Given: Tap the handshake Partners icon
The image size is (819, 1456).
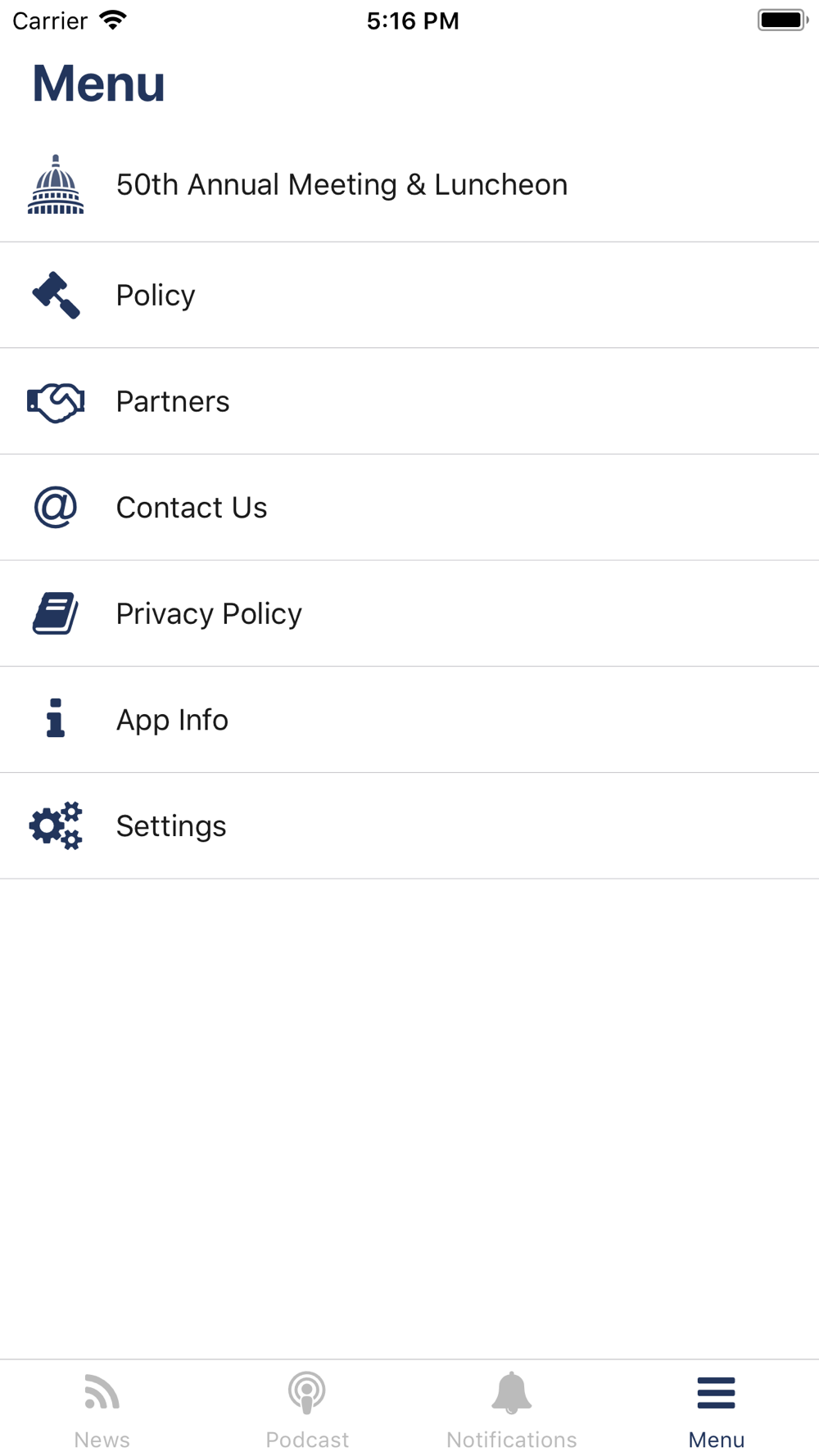Looking at the screenshot, I should (x=56, y=402).
